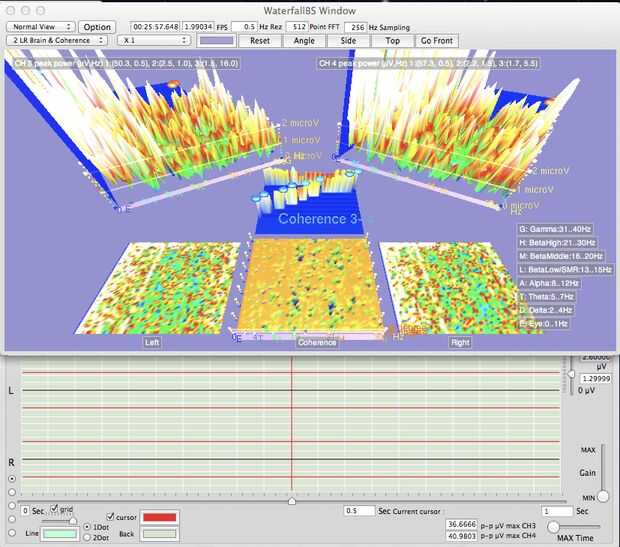Click the Sec offset field showing 0
The image size is (620, 547).
(x=25, y=511)
